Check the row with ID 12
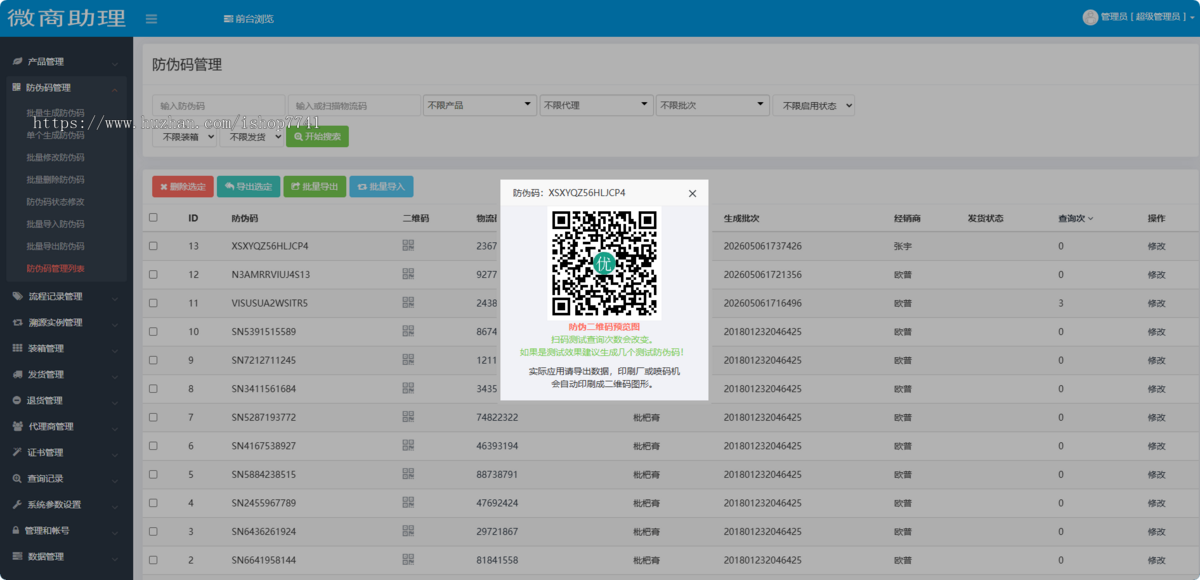 153,274
